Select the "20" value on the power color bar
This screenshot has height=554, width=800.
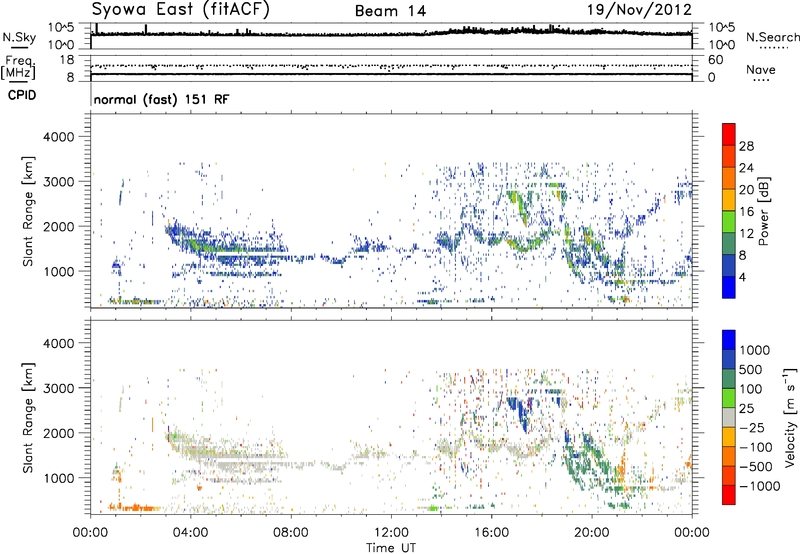(x=746, y=190)
